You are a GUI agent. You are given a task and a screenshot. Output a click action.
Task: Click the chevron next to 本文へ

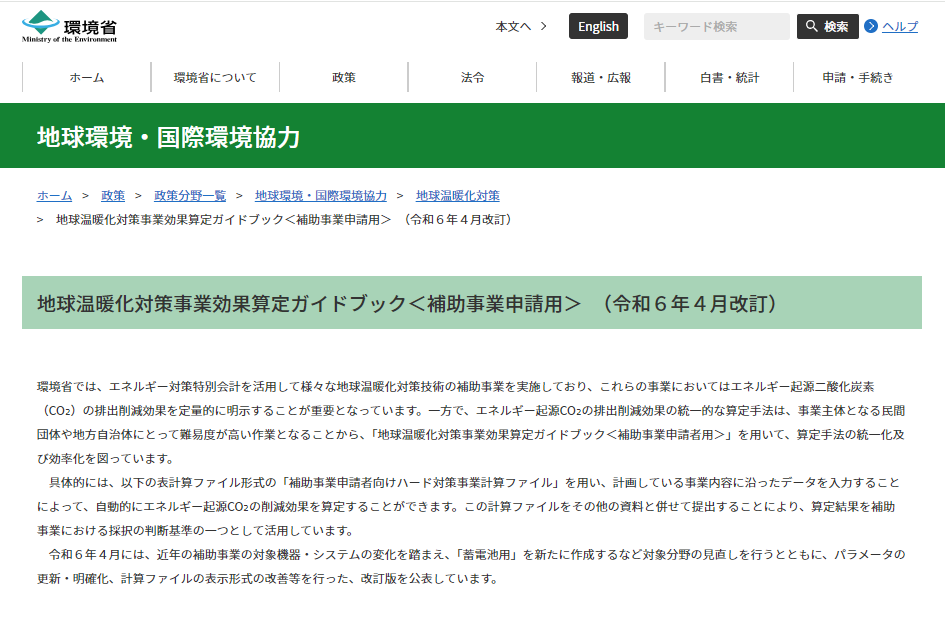point(545,28)
